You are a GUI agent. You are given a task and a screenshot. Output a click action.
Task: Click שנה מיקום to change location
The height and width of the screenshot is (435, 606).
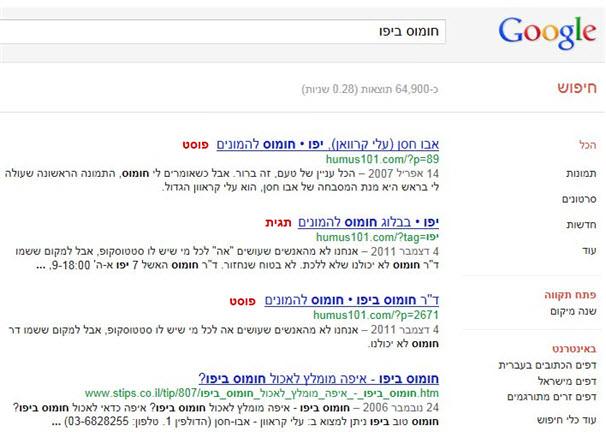tap(574, 311)
